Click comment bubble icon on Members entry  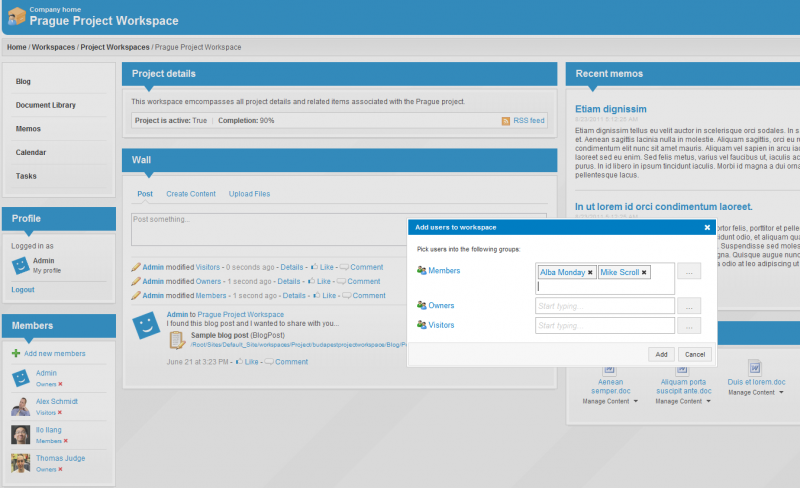click(346, 296)
